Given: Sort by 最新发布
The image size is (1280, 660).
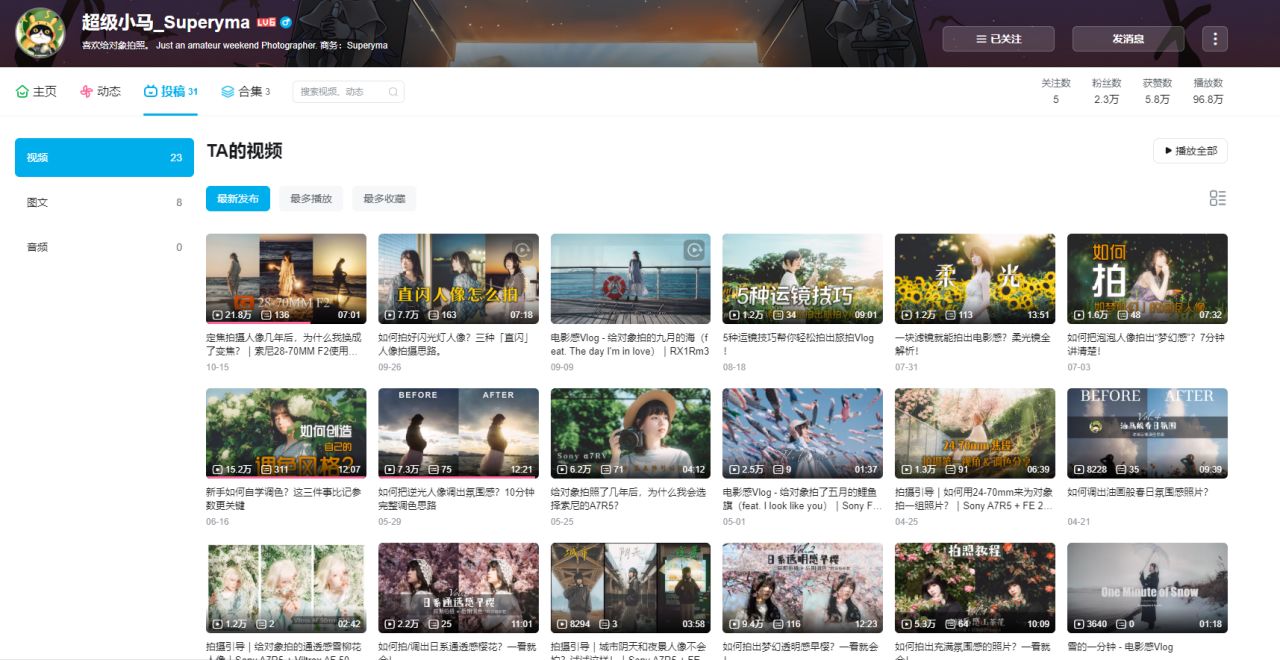Looking at the screenshot, I should (238, 198).
